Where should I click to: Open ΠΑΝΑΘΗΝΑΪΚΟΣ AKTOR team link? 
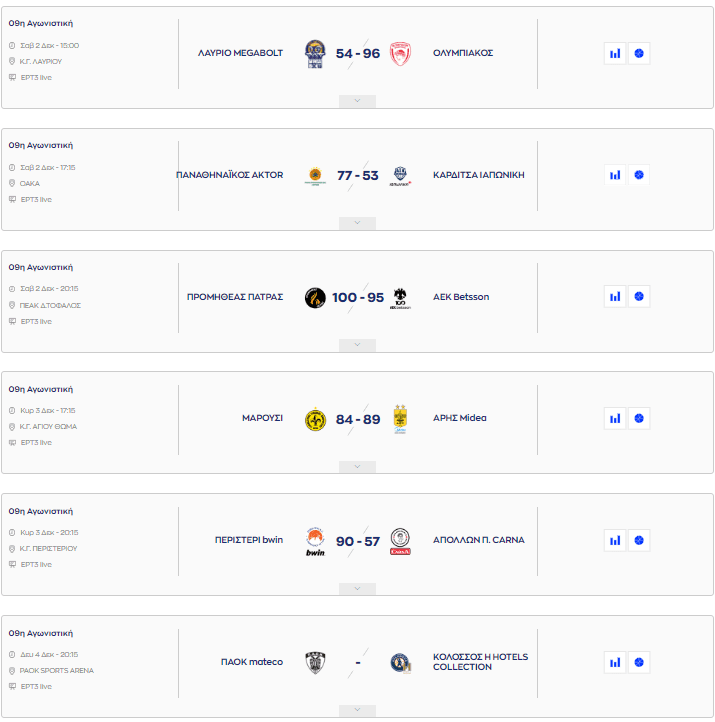(229, 175)
